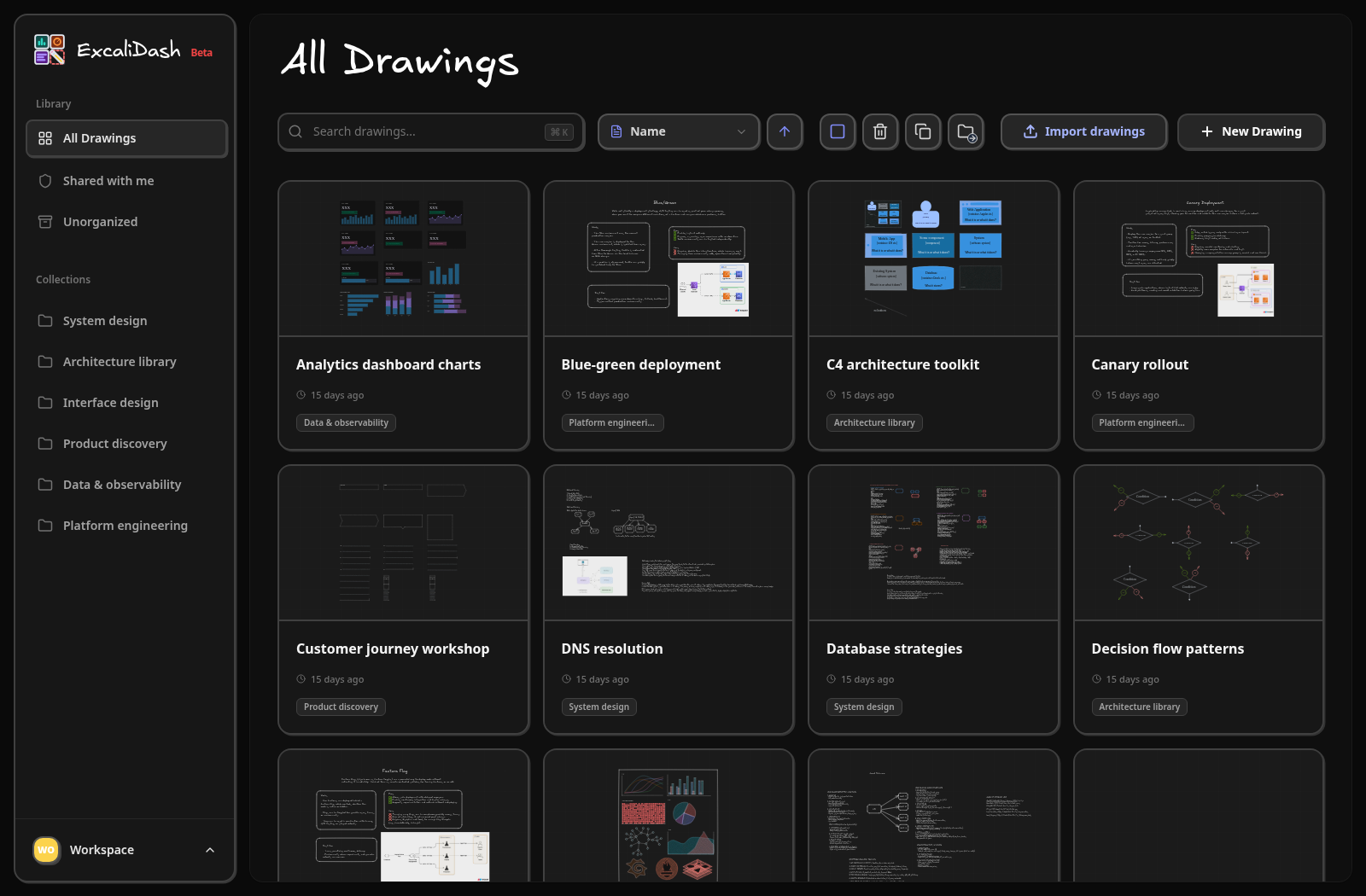
Task: Click the Interface design folder icon
Action: pyautogui.click(x=45, y=403)
